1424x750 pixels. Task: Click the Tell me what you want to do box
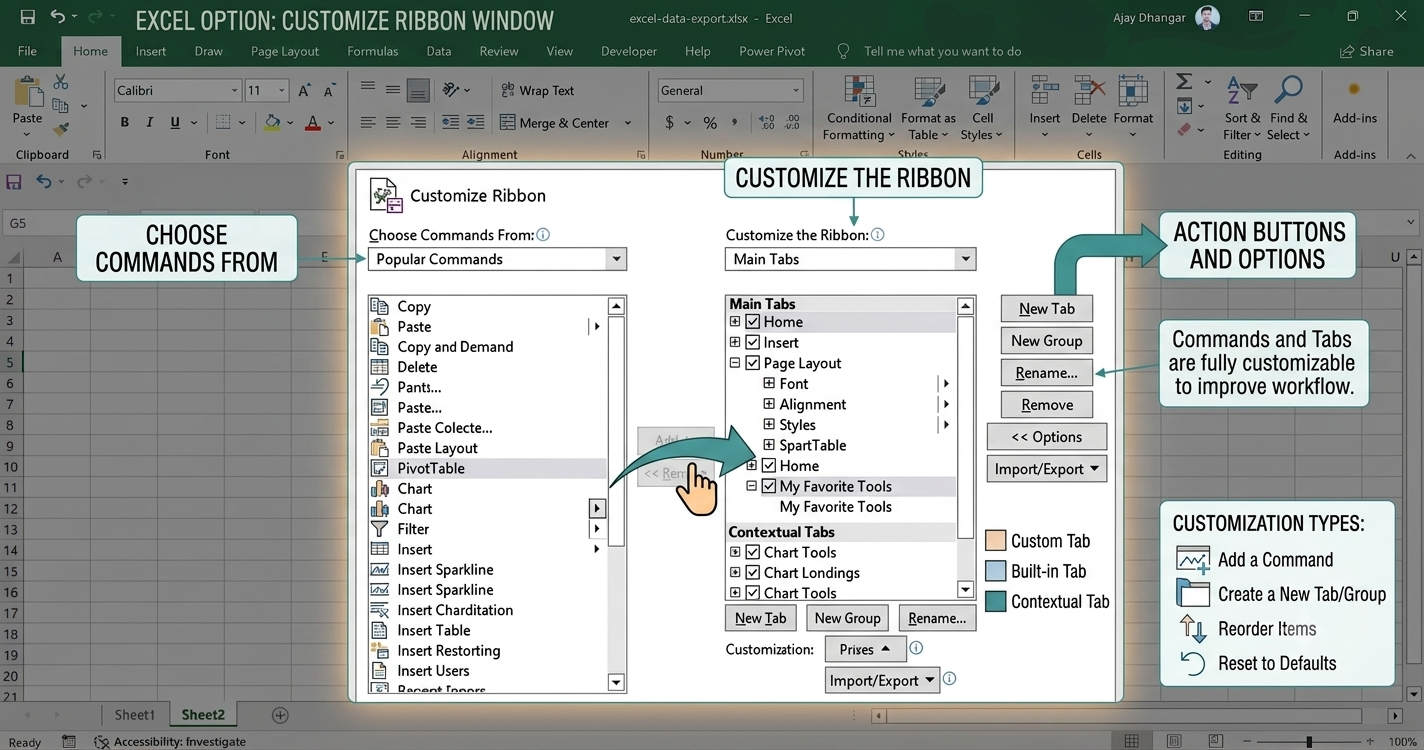942,51
